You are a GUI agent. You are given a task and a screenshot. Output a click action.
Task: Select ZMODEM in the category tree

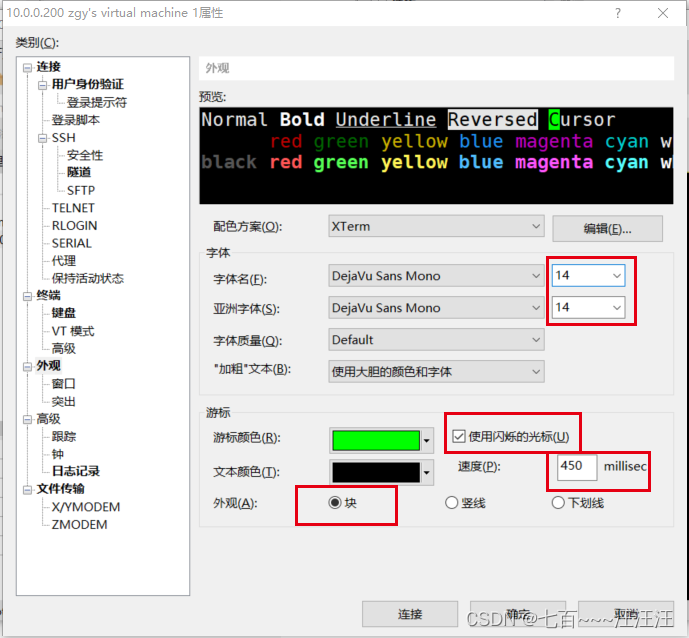[x=80, y=524]
